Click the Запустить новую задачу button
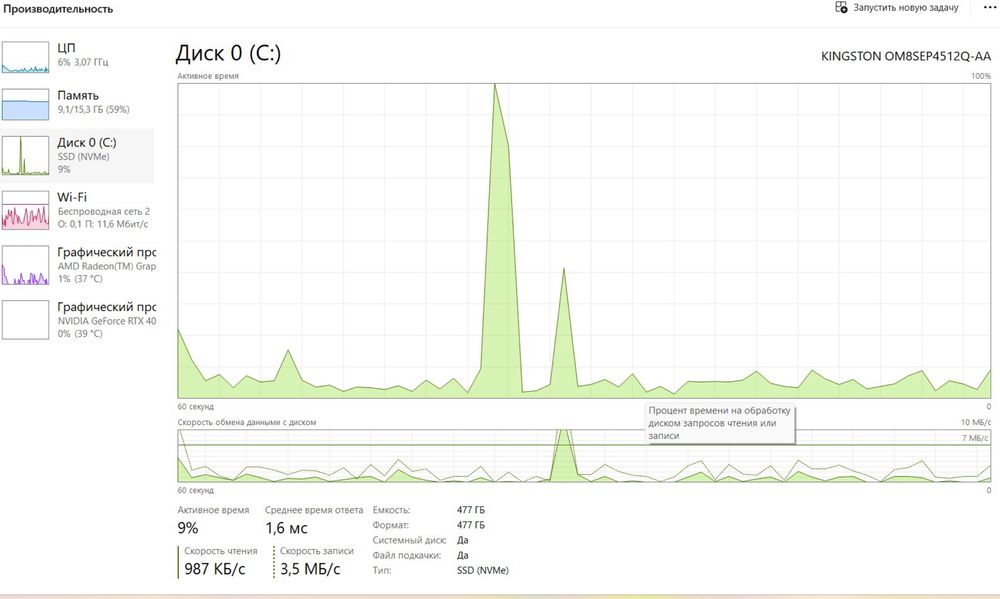Viewport: 1000px width, 599px height. (x=897, y=8)
